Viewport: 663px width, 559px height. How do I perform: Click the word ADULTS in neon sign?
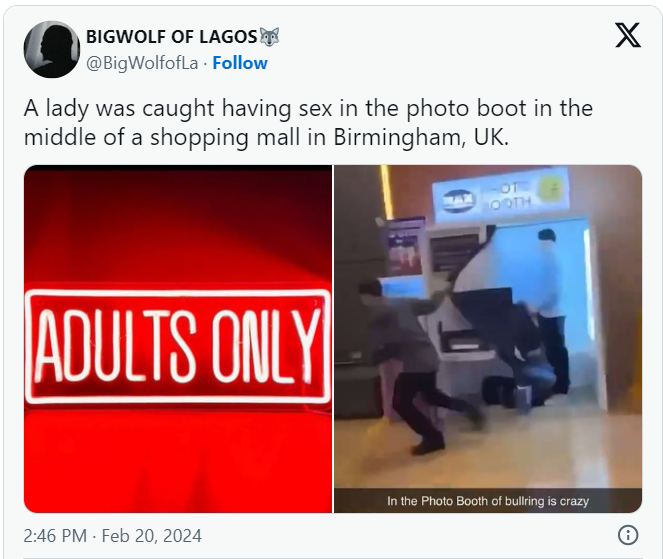116,346
